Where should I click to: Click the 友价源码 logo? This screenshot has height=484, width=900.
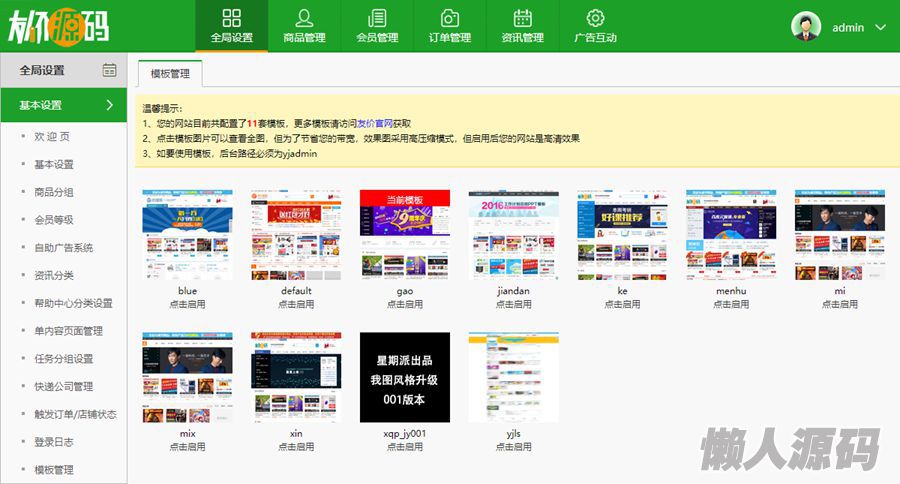click(58, 26)
